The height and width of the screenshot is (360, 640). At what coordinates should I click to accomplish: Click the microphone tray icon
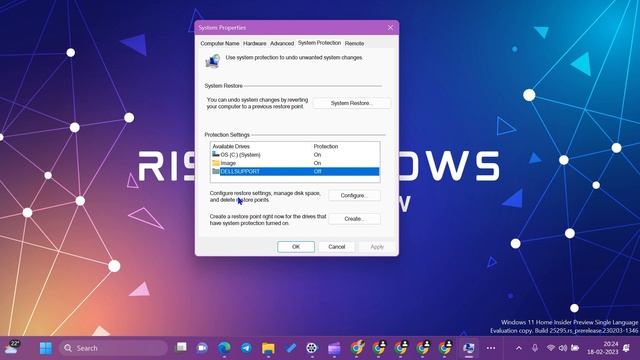point(535,348)
